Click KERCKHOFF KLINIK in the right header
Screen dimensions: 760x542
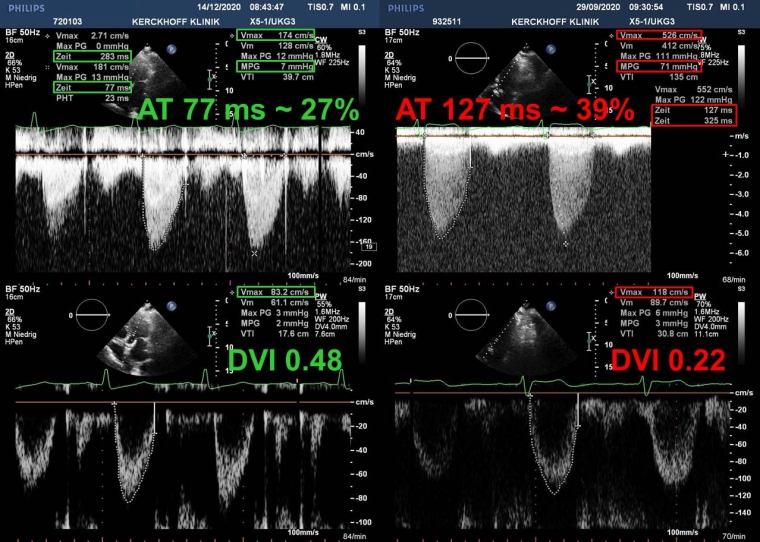[555, 22]
